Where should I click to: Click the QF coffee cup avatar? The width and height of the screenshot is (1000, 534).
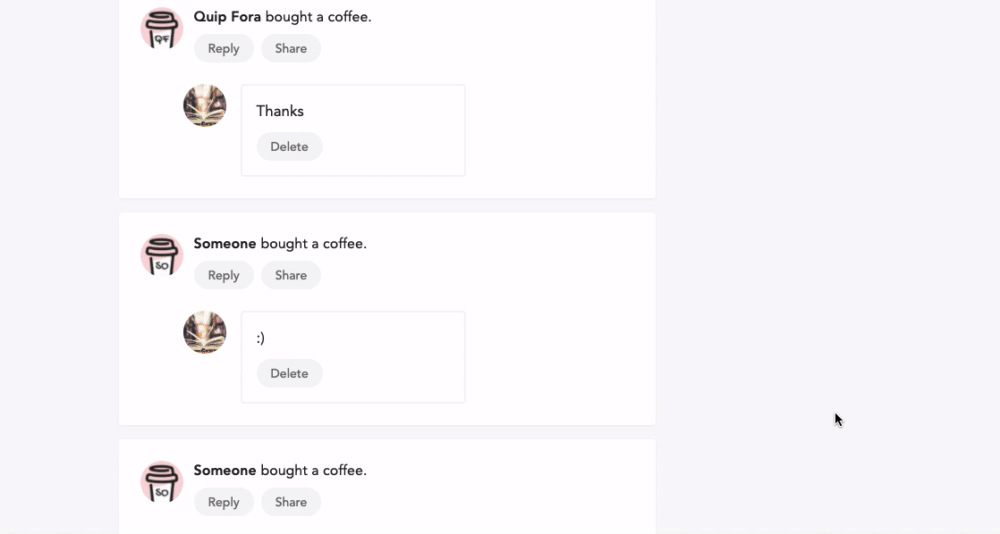pyautogui.click(x=161, y=29)
